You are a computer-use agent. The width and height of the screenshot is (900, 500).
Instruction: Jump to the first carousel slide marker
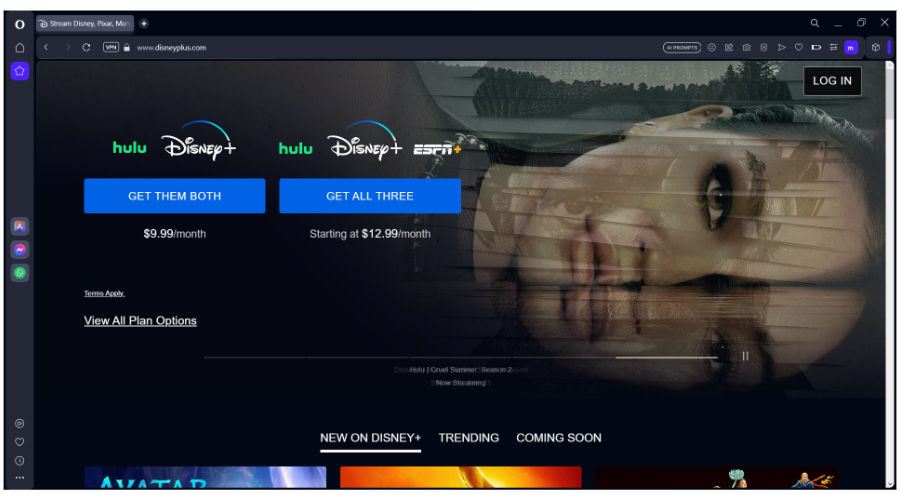pyautogui.click(x=255, y=357)
